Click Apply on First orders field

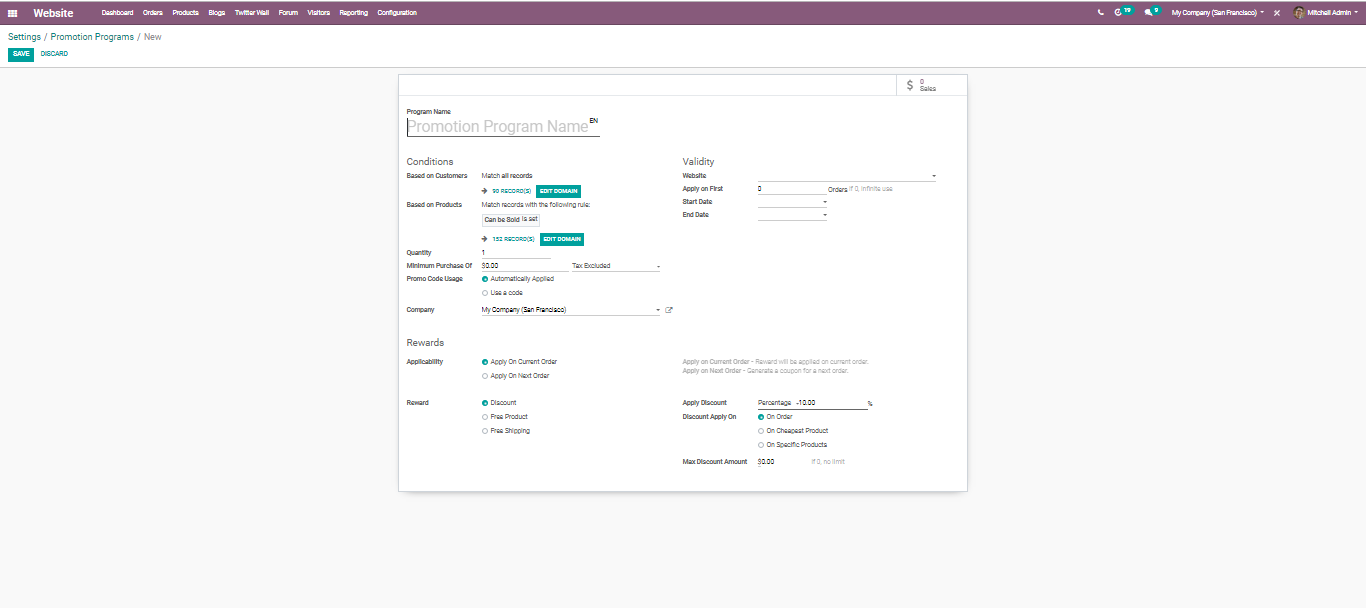(792, 189)
